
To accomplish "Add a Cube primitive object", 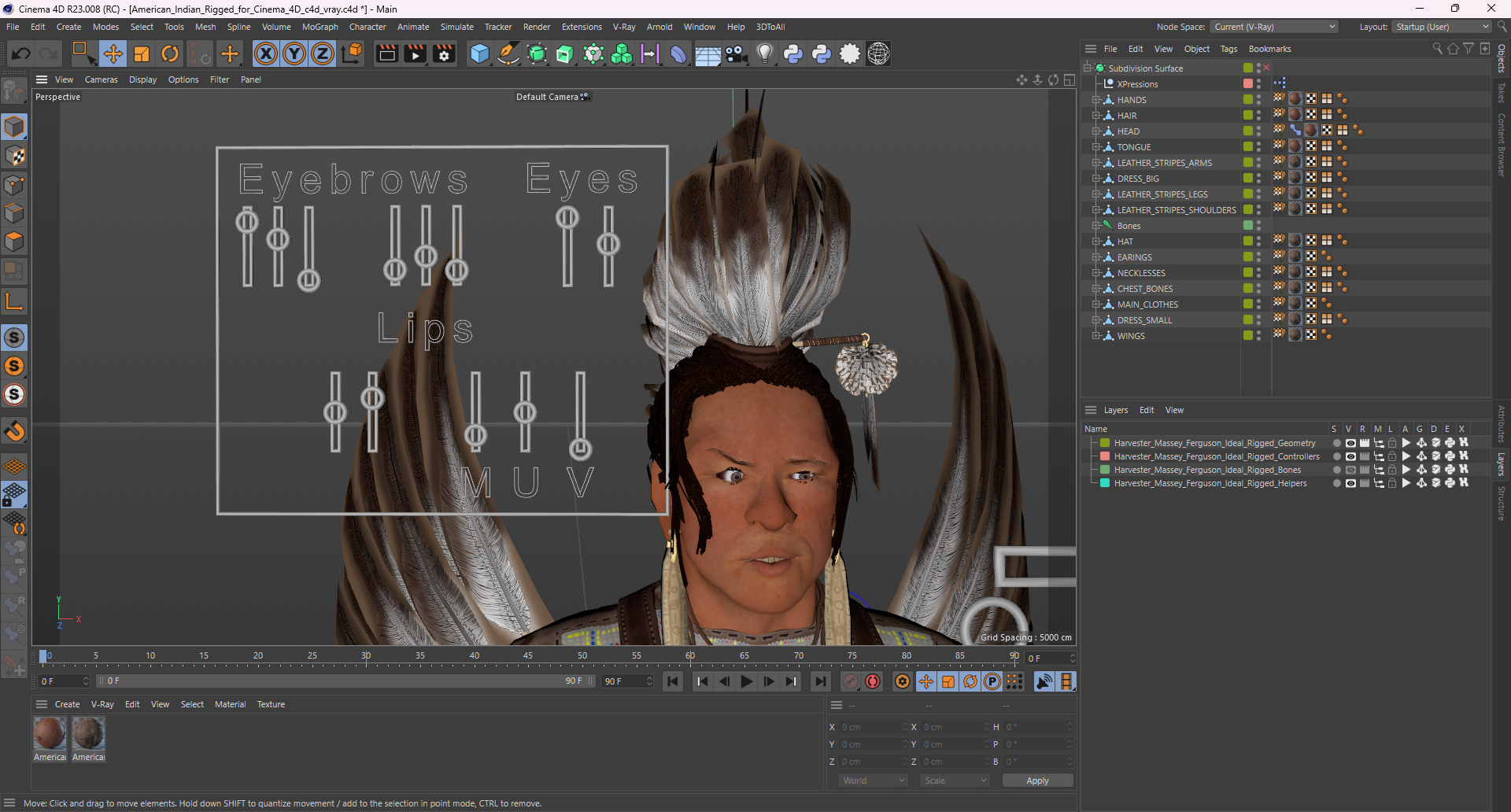I will click(x=479, y=54).
